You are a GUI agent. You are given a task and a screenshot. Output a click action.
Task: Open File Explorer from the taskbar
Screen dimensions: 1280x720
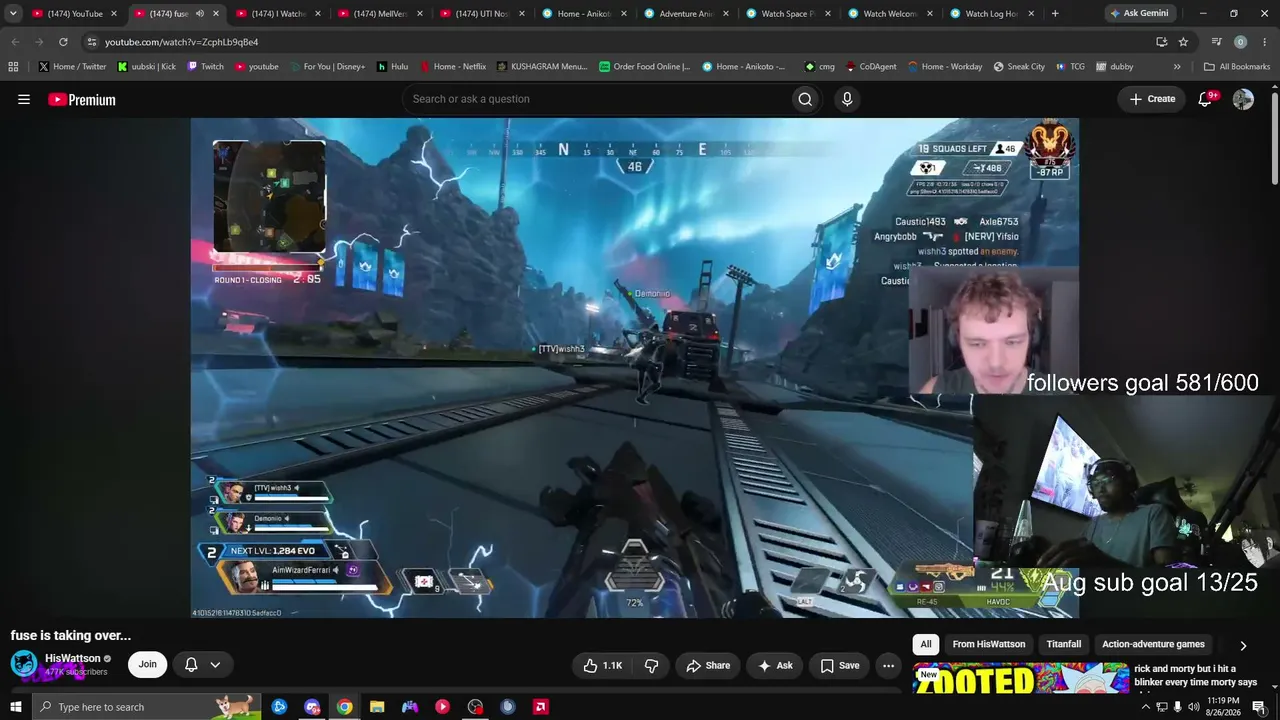[377, 707]
